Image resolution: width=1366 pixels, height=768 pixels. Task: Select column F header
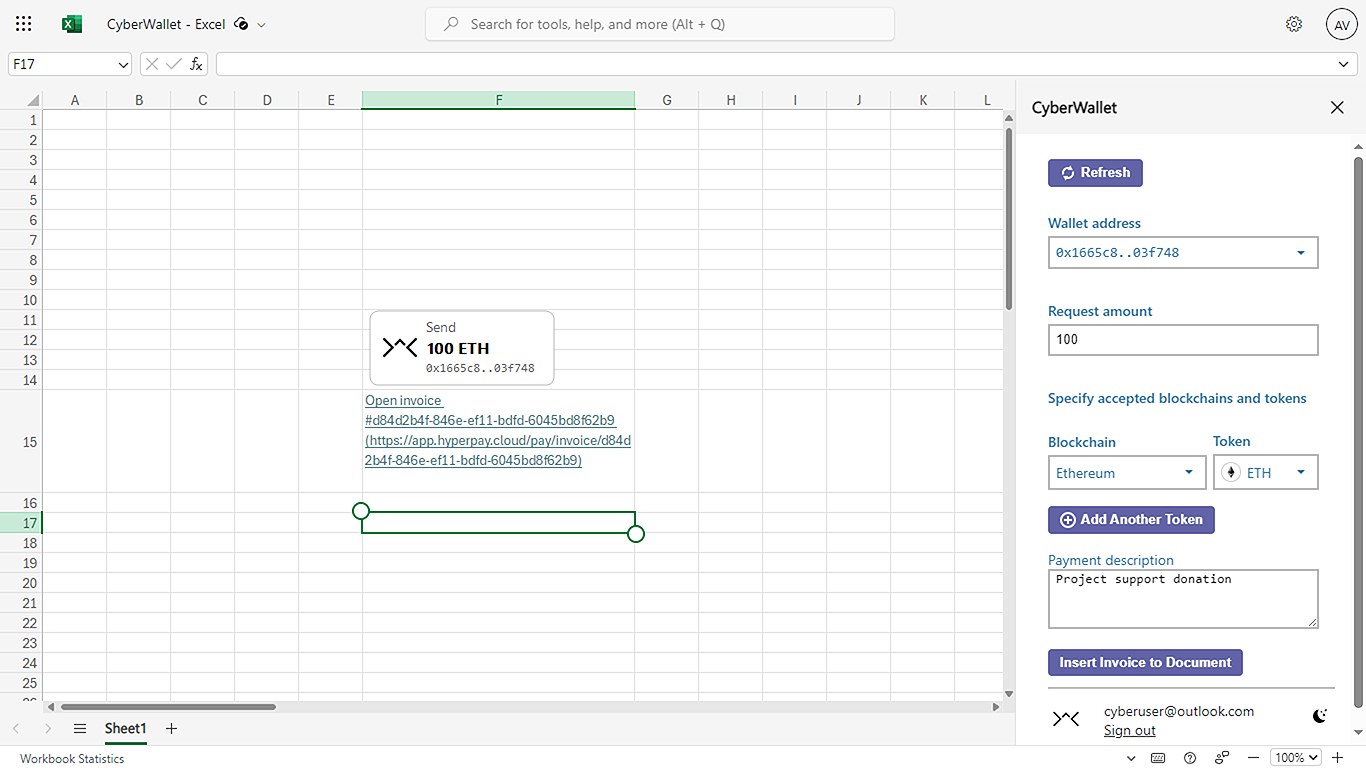click(498, 100)
